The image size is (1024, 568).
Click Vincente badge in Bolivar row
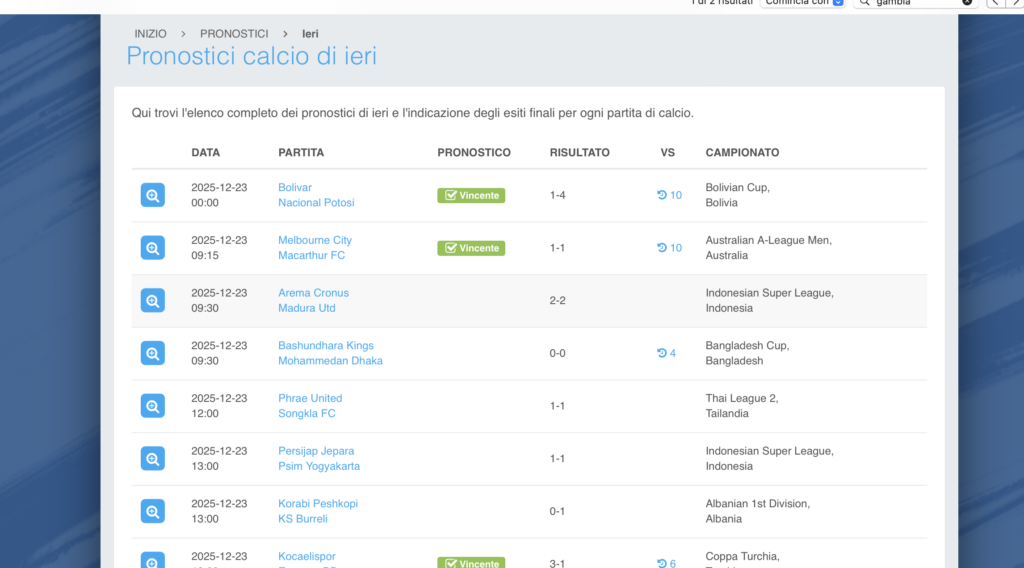471,196
